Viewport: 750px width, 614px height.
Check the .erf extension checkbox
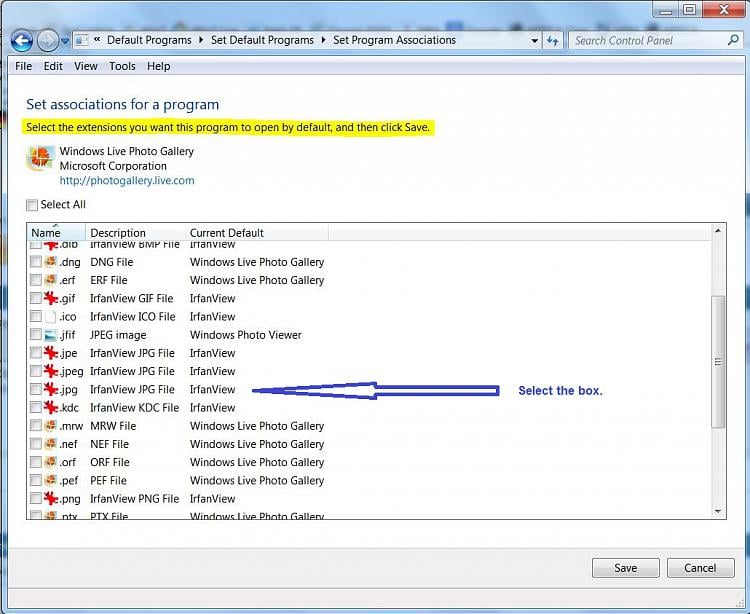[36, 280]
